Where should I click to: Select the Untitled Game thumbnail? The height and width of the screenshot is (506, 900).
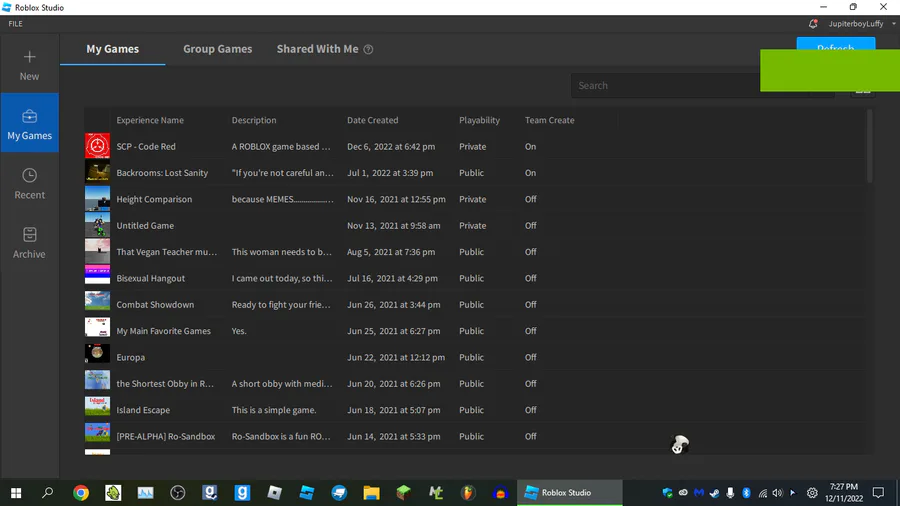click(x=97, y=225)
